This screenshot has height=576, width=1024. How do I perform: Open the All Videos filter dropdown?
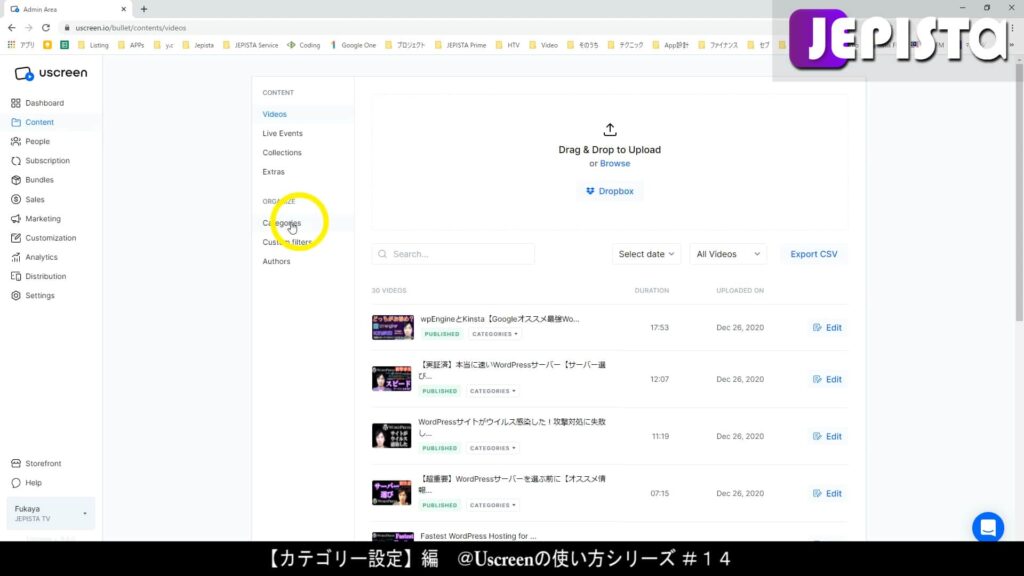pos(728,254)
